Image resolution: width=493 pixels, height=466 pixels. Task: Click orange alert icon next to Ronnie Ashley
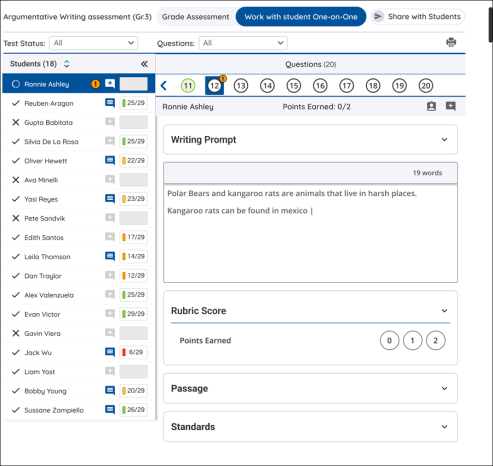[95, 84]
